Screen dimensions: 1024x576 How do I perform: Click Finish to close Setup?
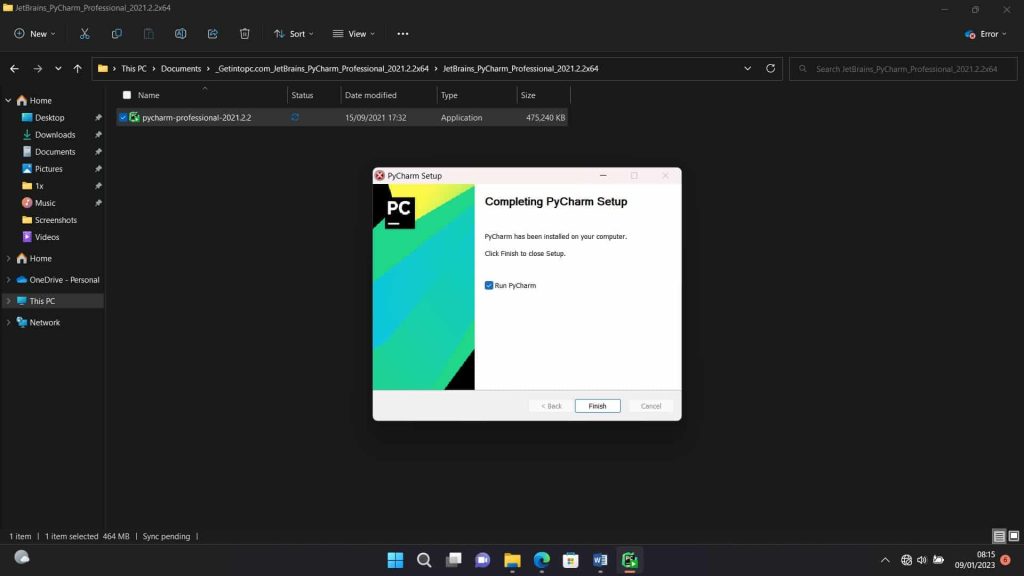[x=597, y=406]
